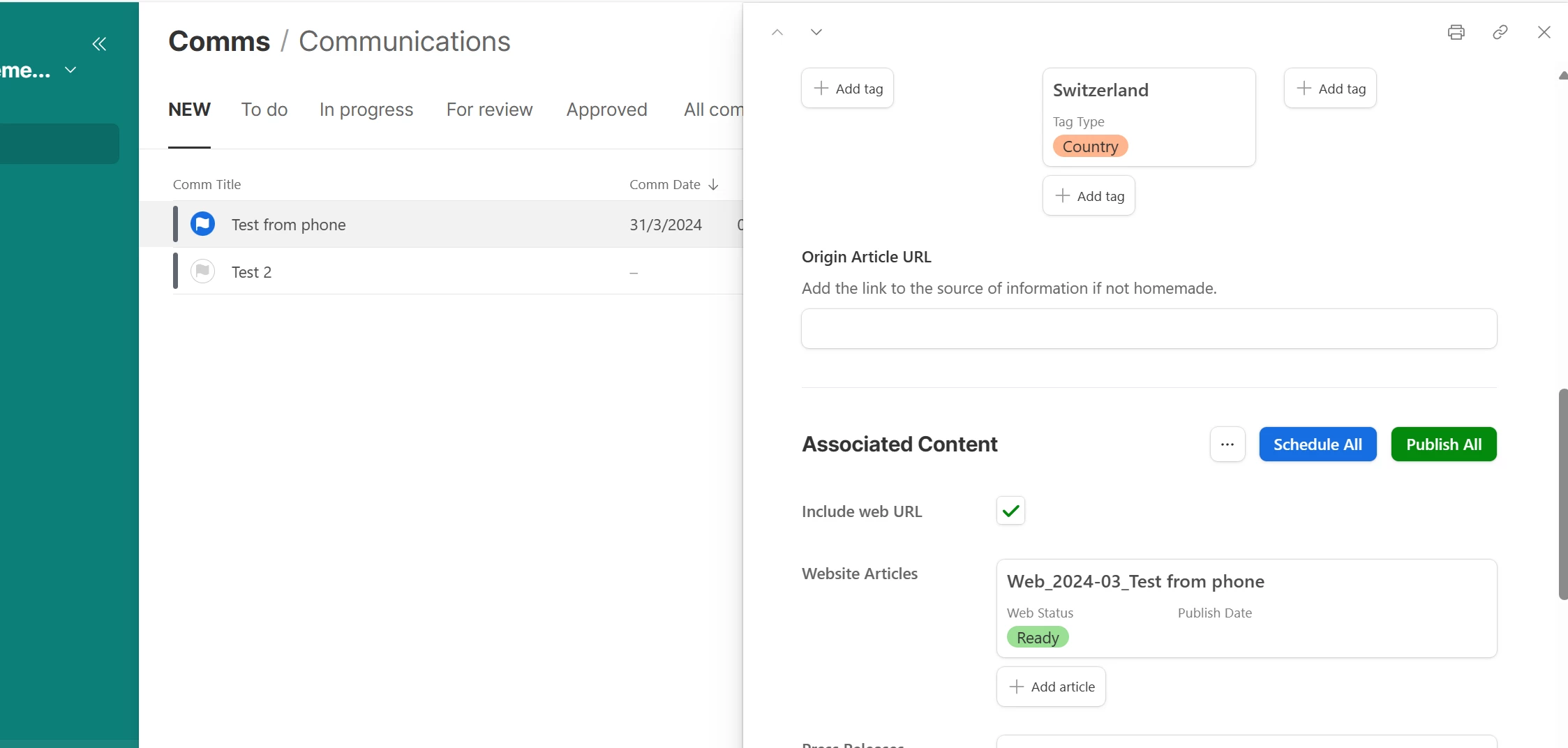
Task: Click the print record icon
Action: tap(1456, 32)
